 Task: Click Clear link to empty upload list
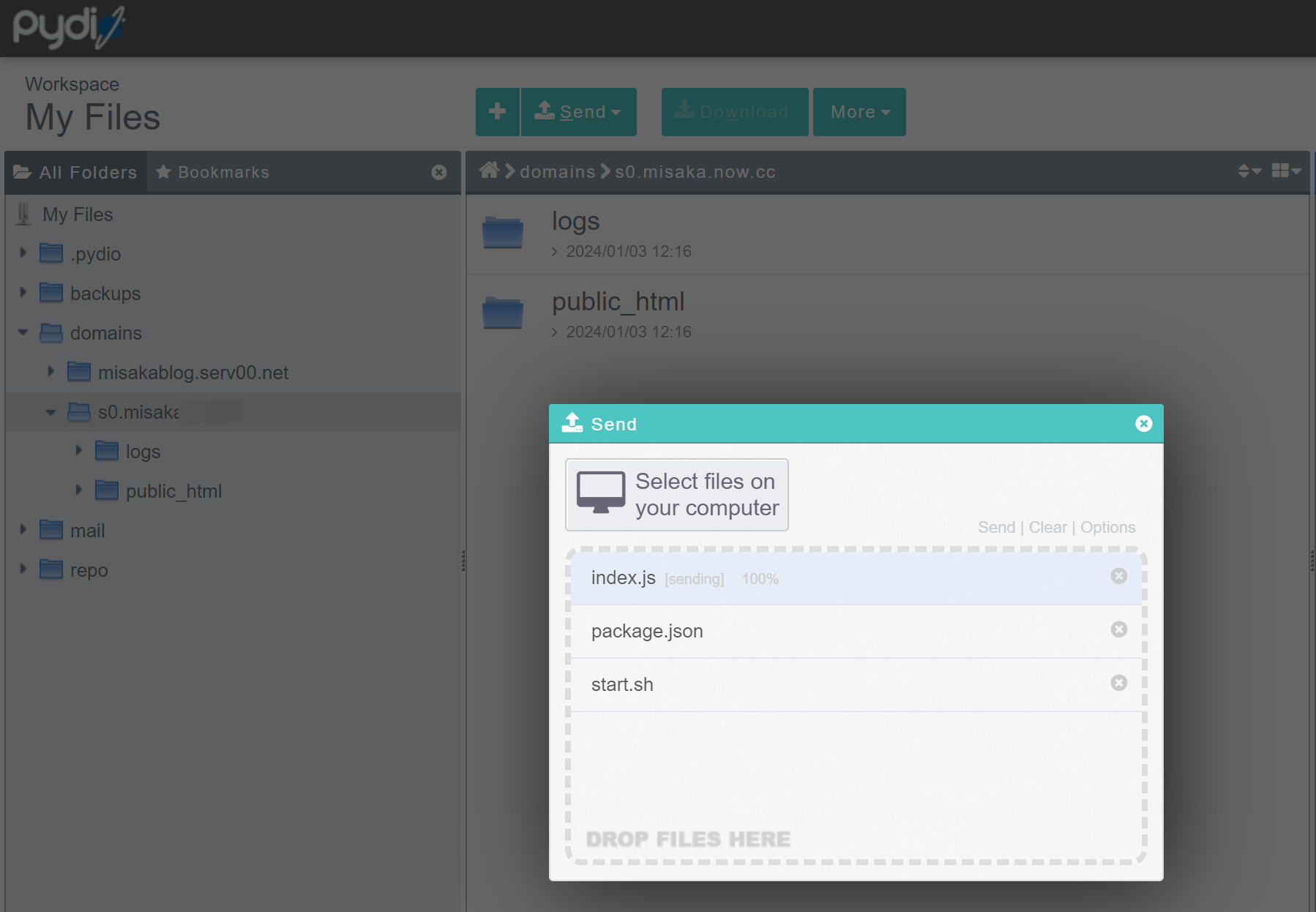pos(1047,527)
